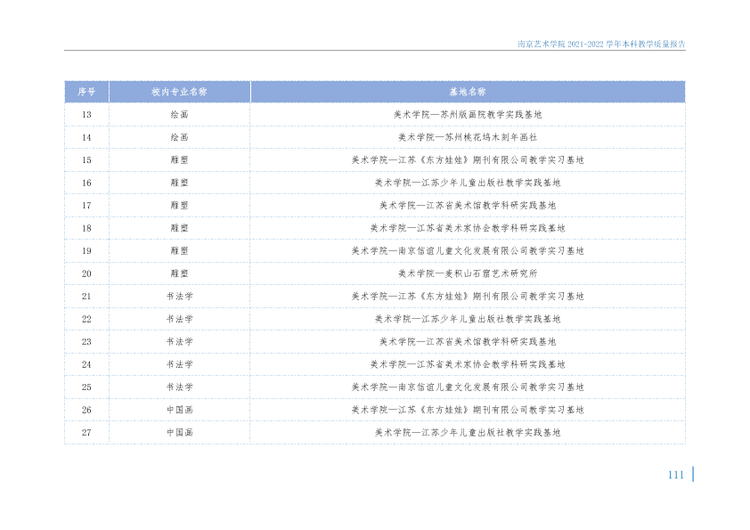Select the document title header text
This screenshot has height=530, width=750.
[x=601, y=44]
